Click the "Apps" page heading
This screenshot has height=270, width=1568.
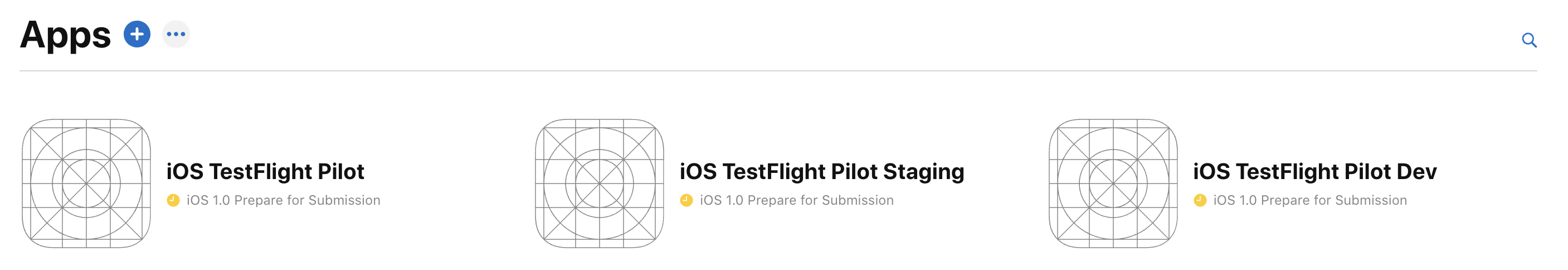[65, 35]
